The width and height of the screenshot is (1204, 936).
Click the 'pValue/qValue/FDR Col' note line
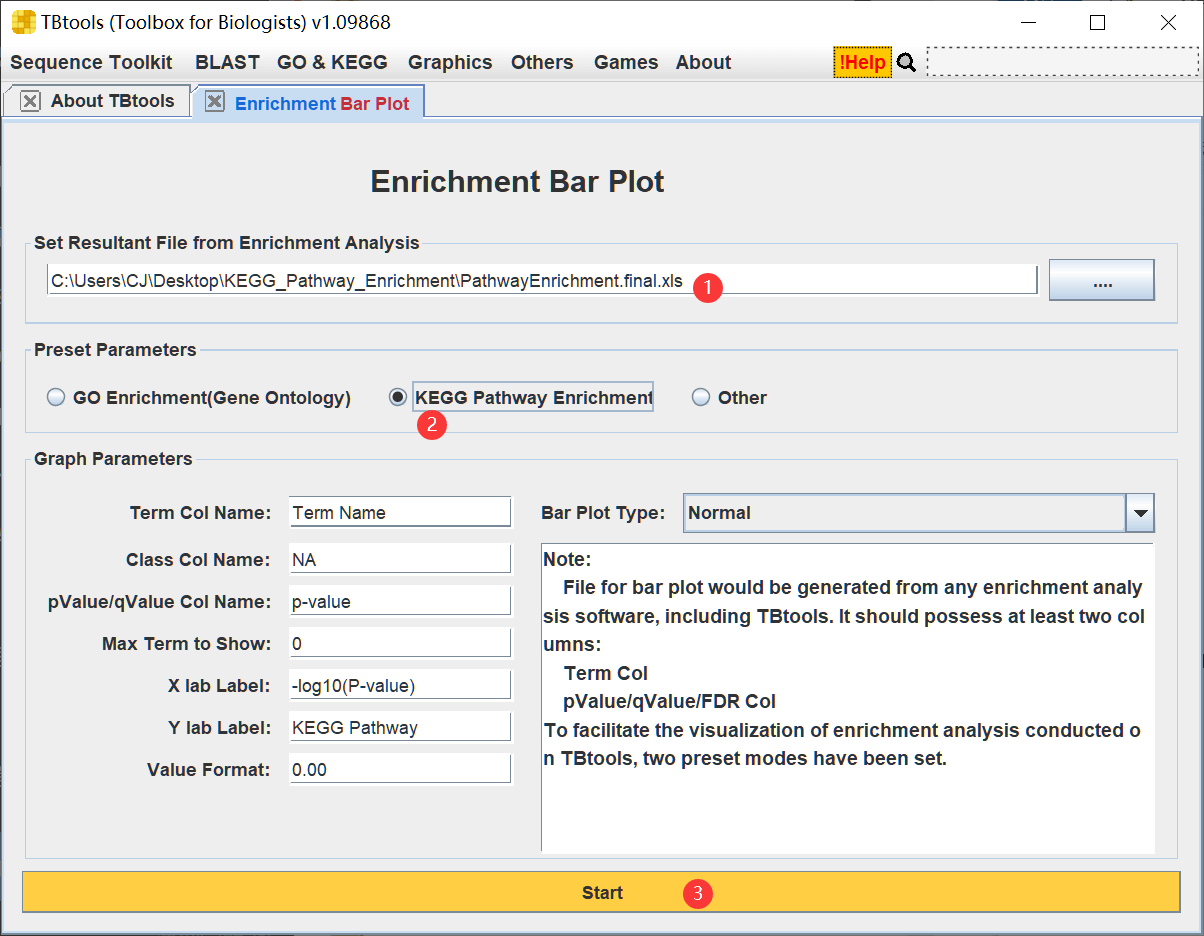coord(670,701)
